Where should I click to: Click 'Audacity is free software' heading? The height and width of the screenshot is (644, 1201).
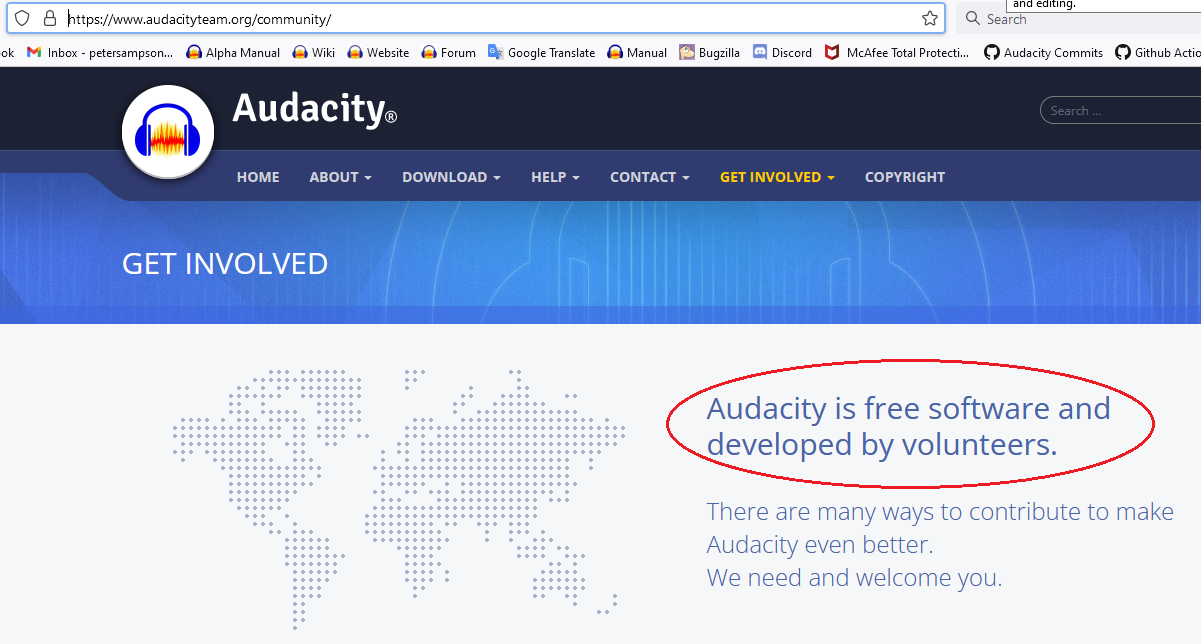click(x=908, y=426)
